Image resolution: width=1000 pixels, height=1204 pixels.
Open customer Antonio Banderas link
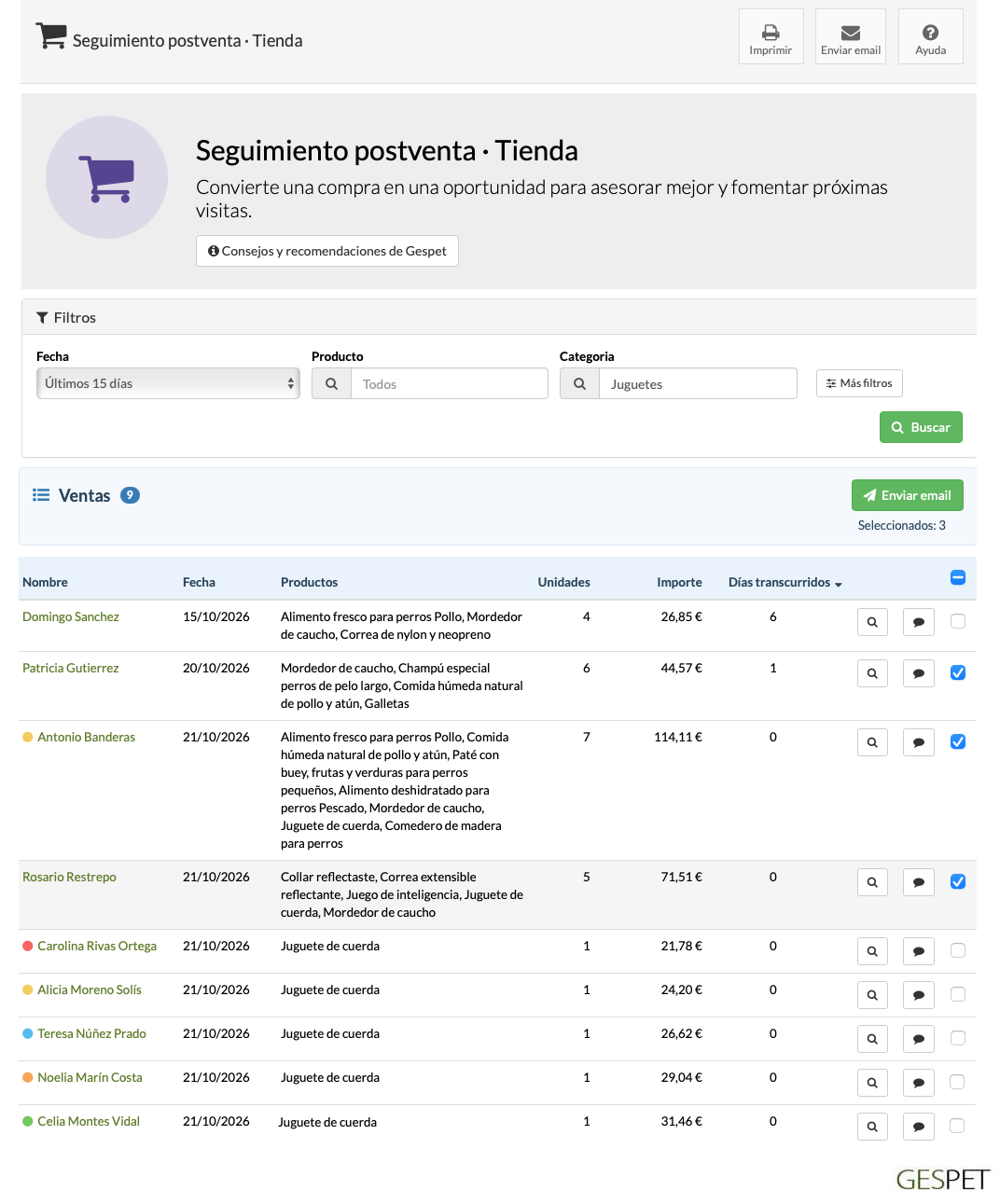86,737
